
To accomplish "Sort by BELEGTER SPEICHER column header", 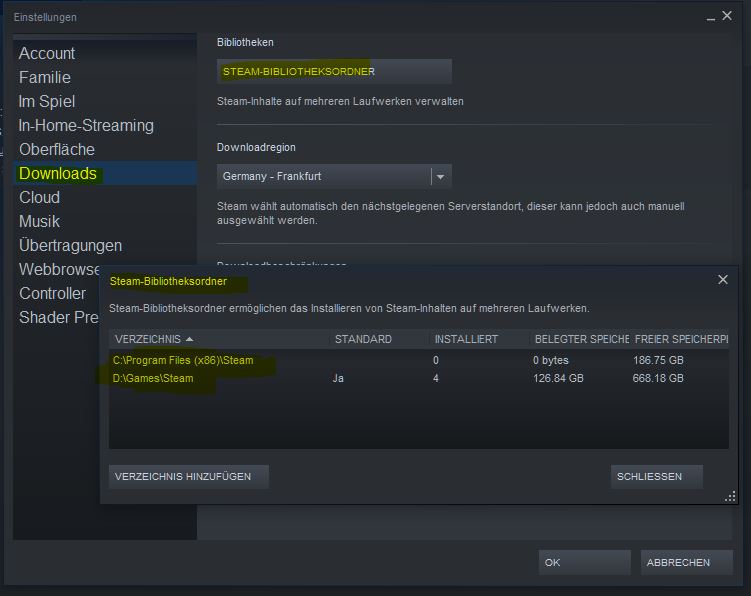I will point(580,339).
